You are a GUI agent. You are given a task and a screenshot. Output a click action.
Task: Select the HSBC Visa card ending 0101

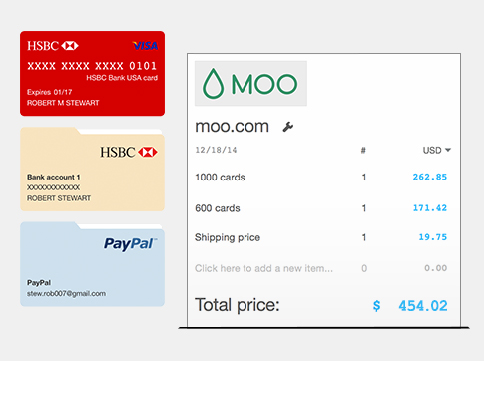(x=92, y=74)
